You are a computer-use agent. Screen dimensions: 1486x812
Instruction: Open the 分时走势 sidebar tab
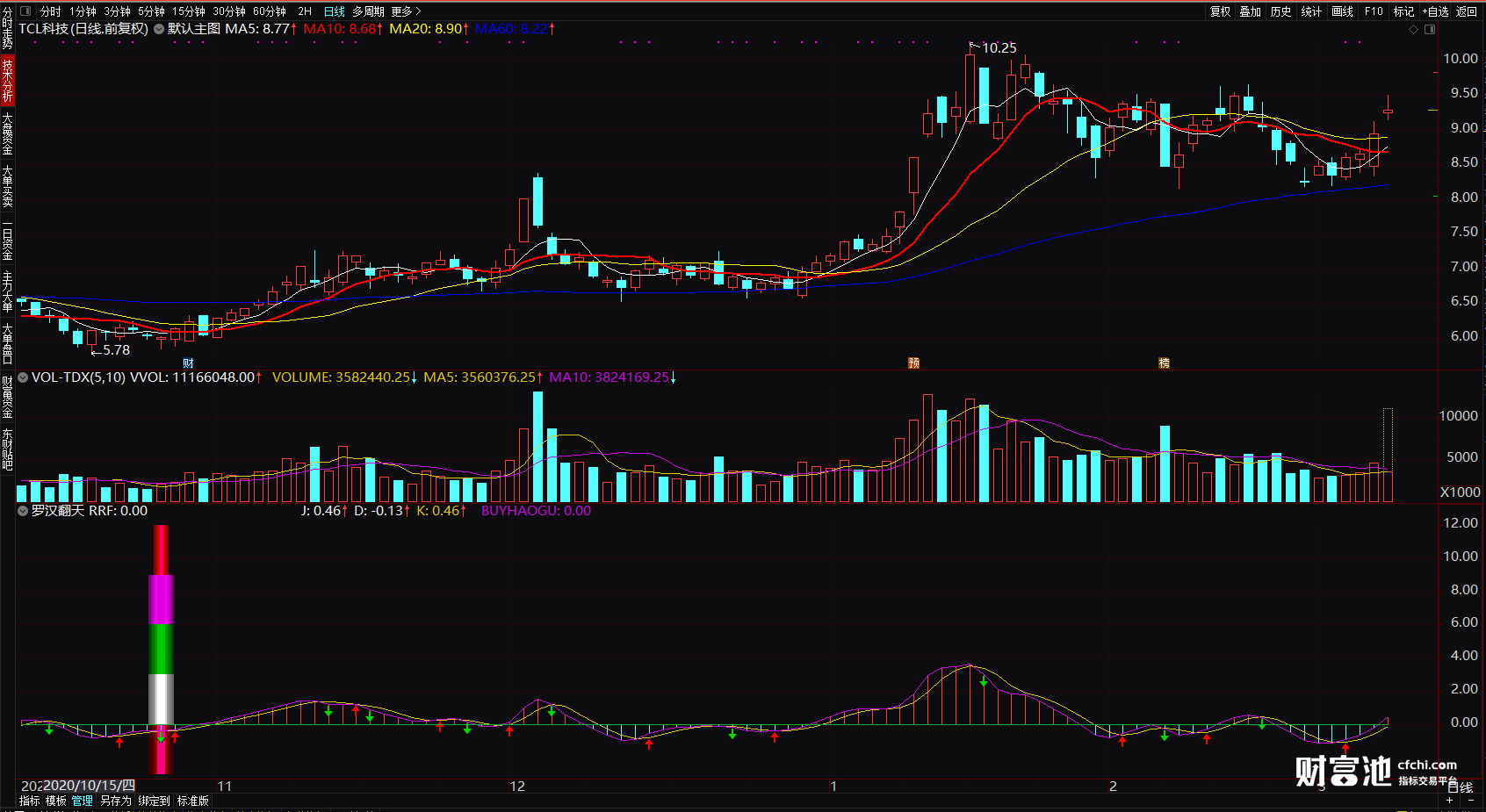pos(7,28)
